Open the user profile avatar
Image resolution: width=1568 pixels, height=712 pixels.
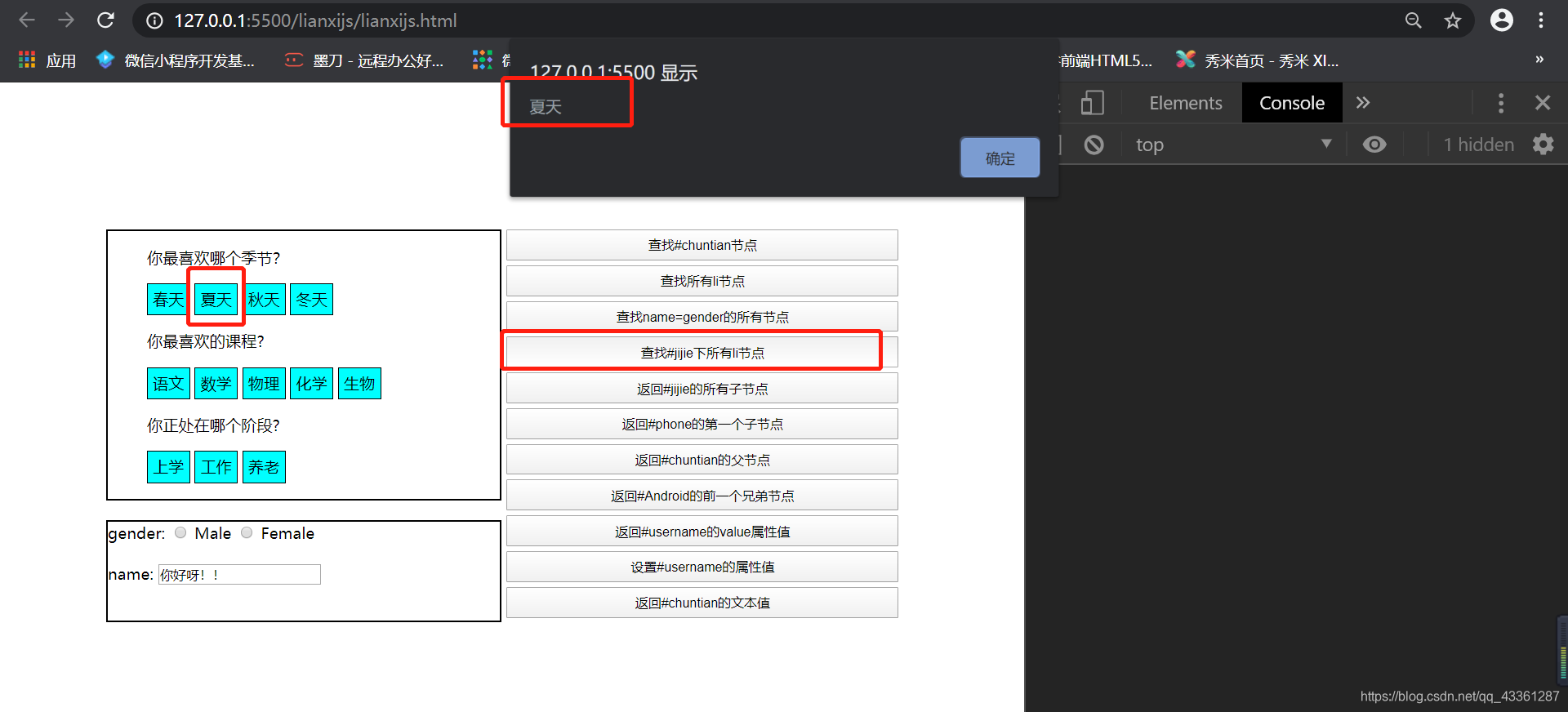pos(1502,20)
